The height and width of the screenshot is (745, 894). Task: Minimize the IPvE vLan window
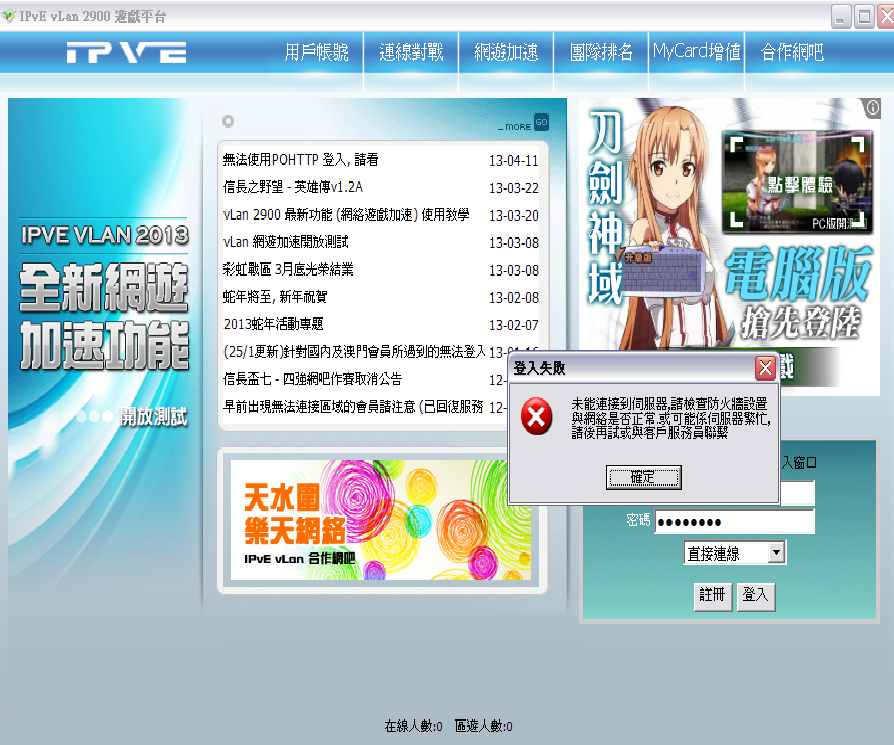[x=841, y=17]
